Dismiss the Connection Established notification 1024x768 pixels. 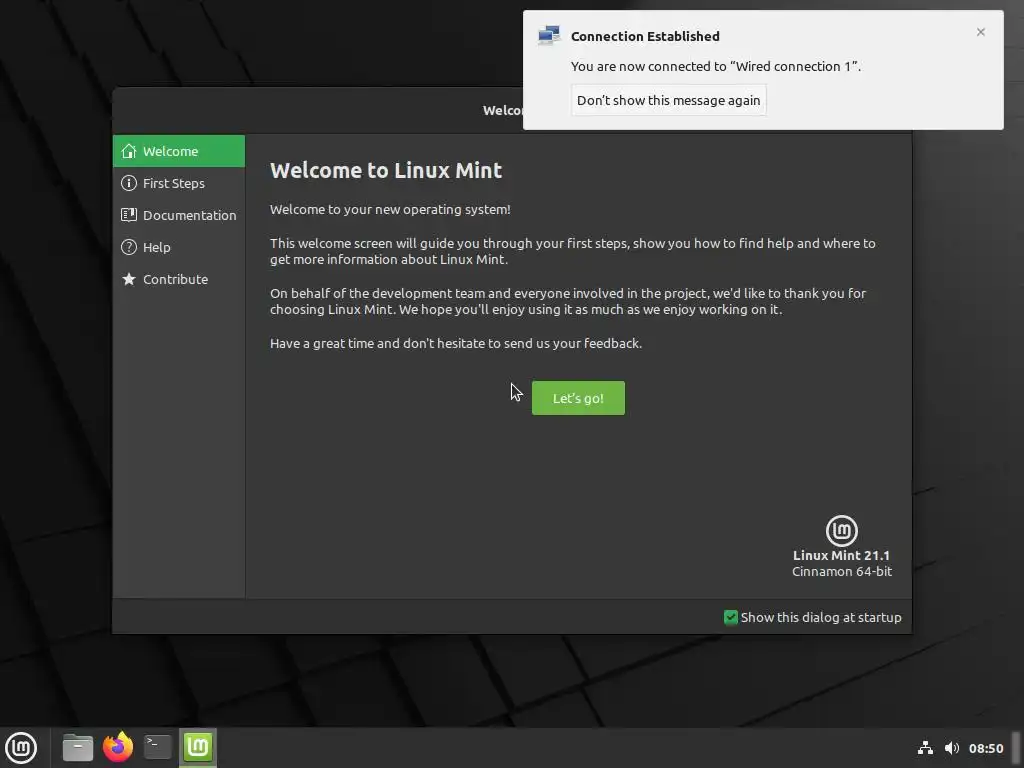(981, 32)
